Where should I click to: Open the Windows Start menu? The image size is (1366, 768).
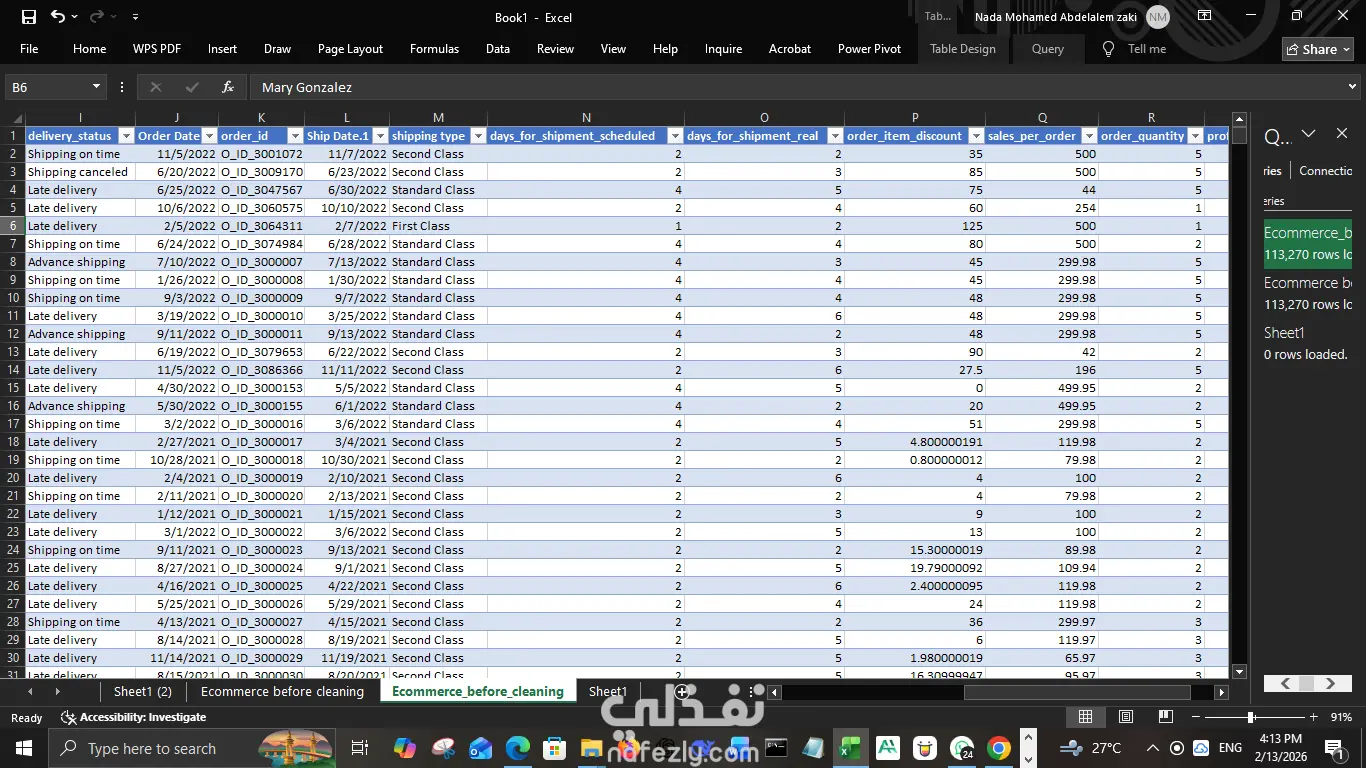tap(23, 748)
